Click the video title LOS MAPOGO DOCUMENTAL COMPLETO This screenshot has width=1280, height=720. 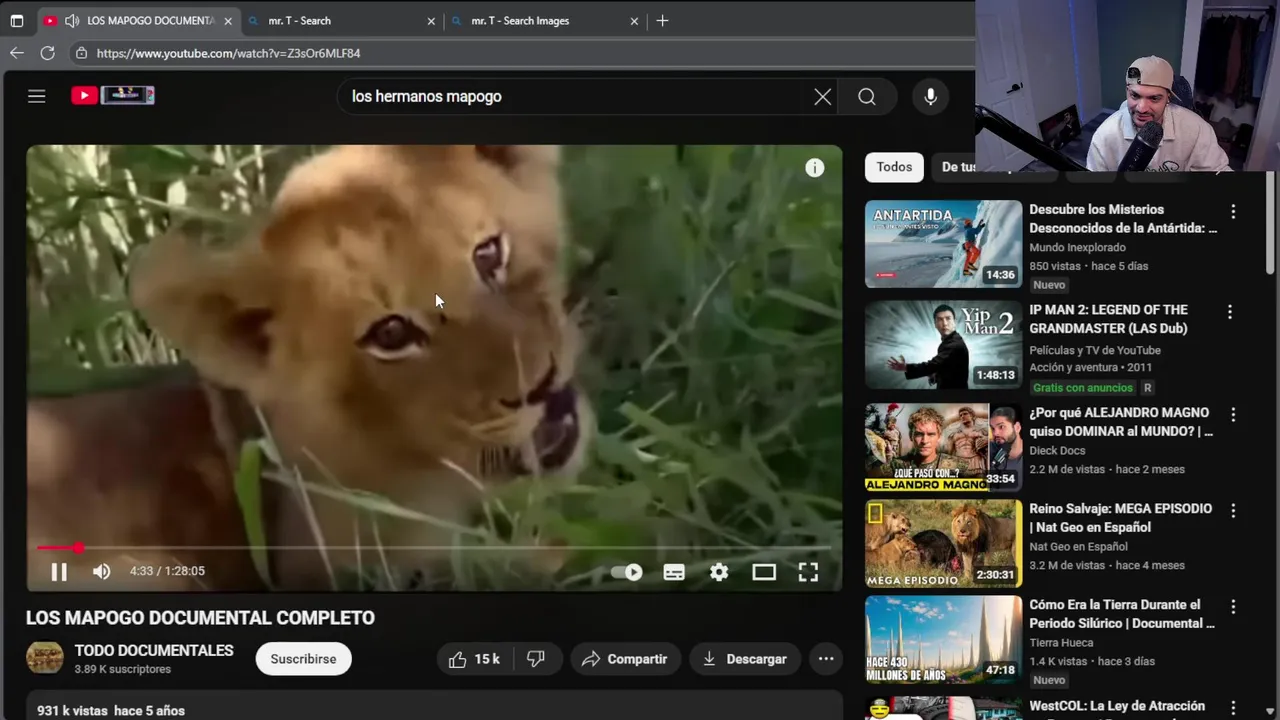(200, 618)
